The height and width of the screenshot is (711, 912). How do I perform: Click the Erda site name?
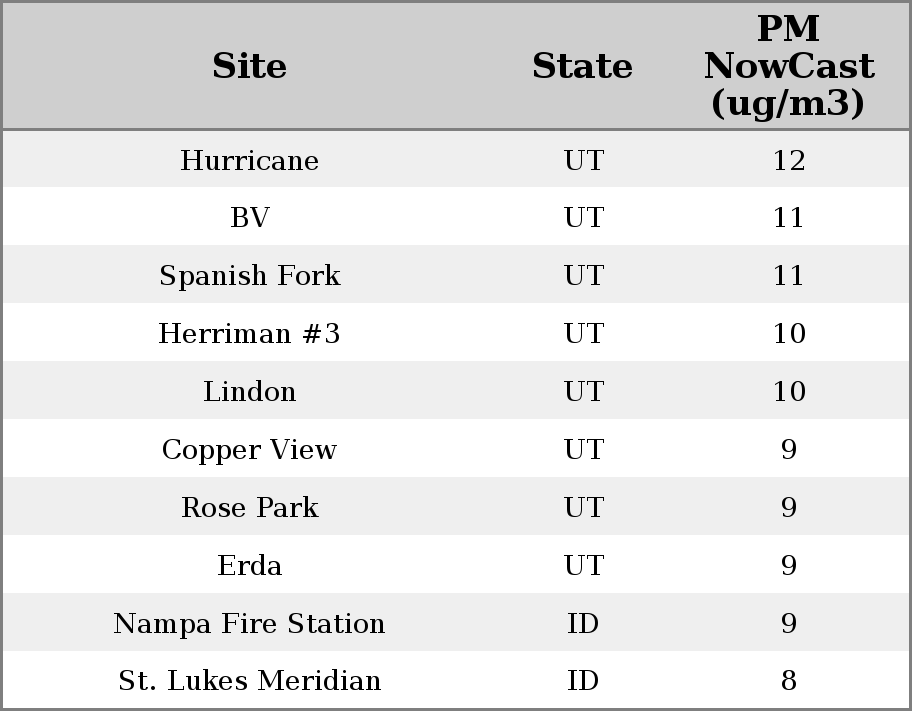(x=249, y=566)
